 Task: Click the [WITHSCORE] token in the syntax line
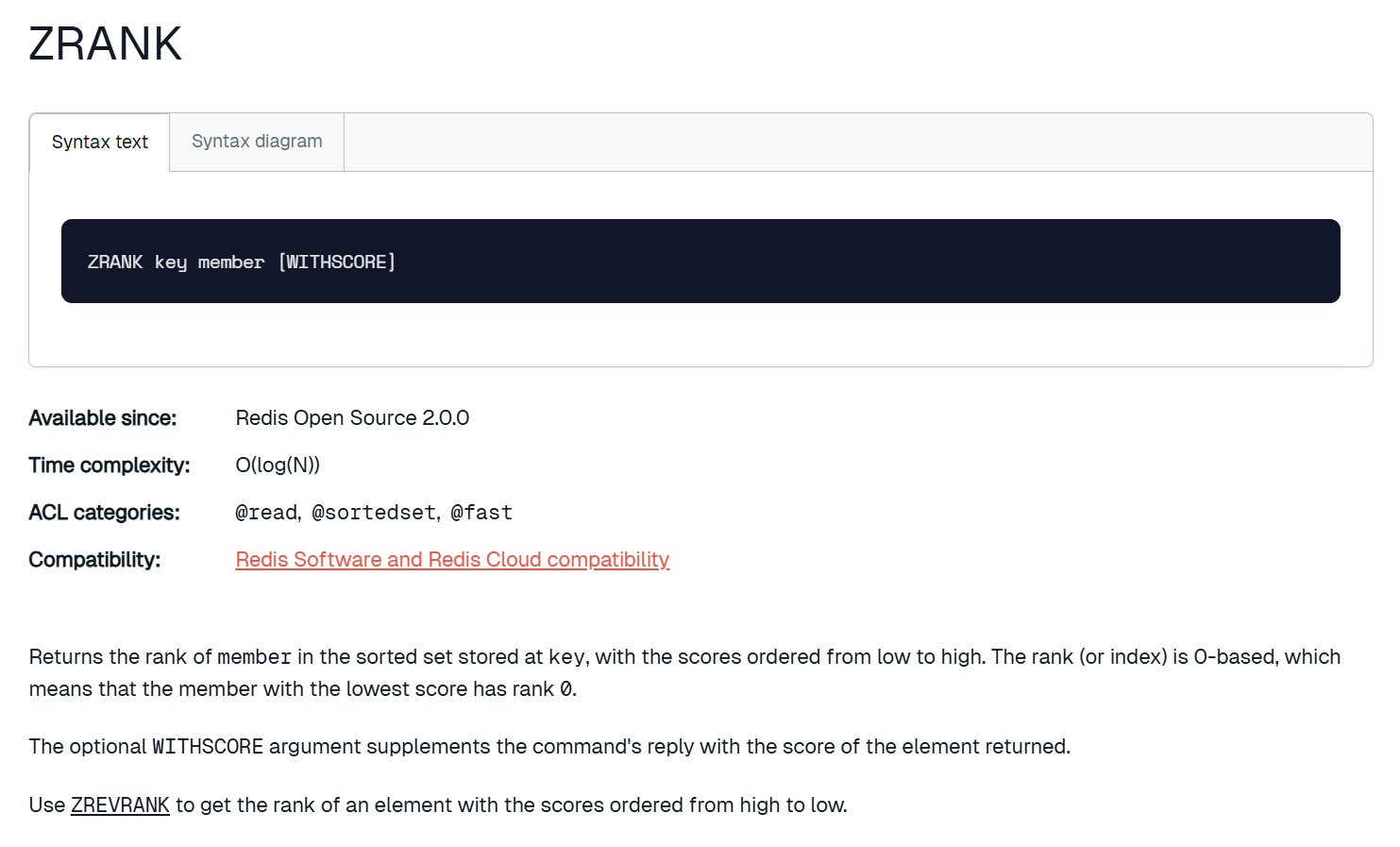point(337,262)
